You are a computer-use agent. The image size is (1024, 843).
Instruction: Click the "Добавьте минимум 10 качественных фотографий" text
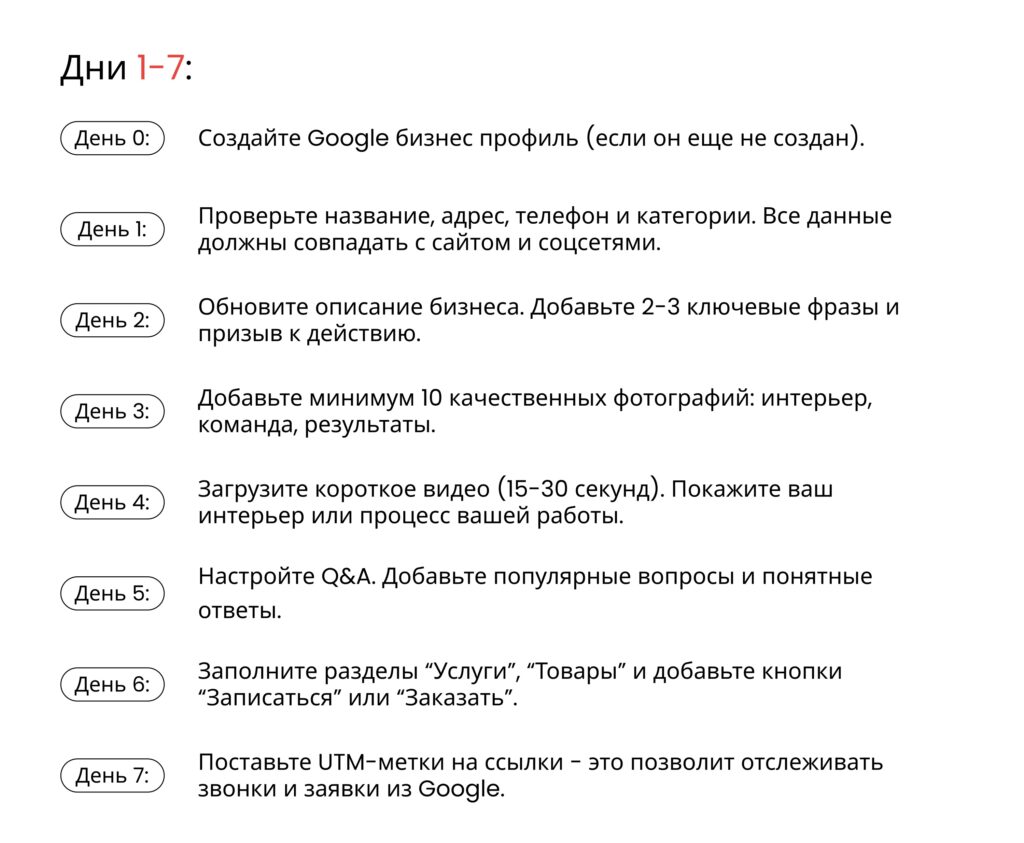475,398
